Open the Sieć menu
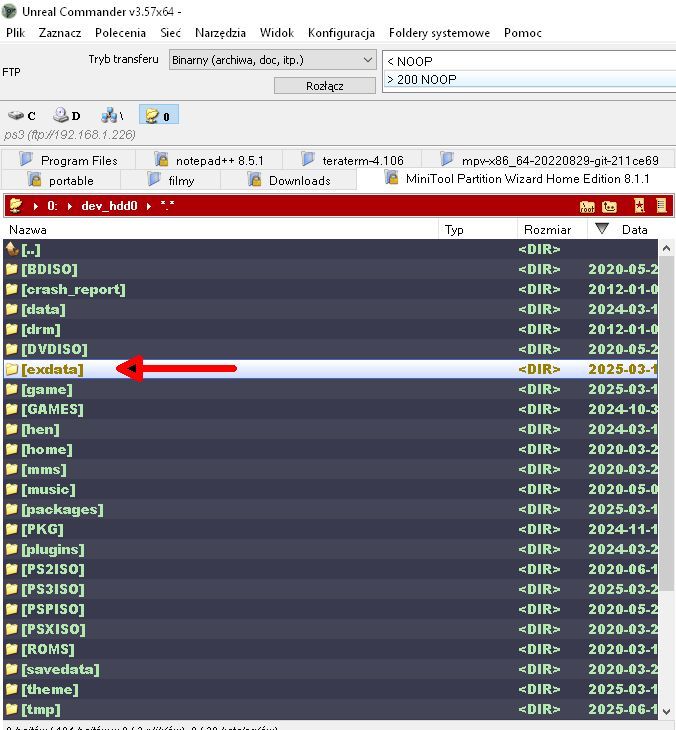The width and height of the screenshot is (676, 730). point(170,33)
